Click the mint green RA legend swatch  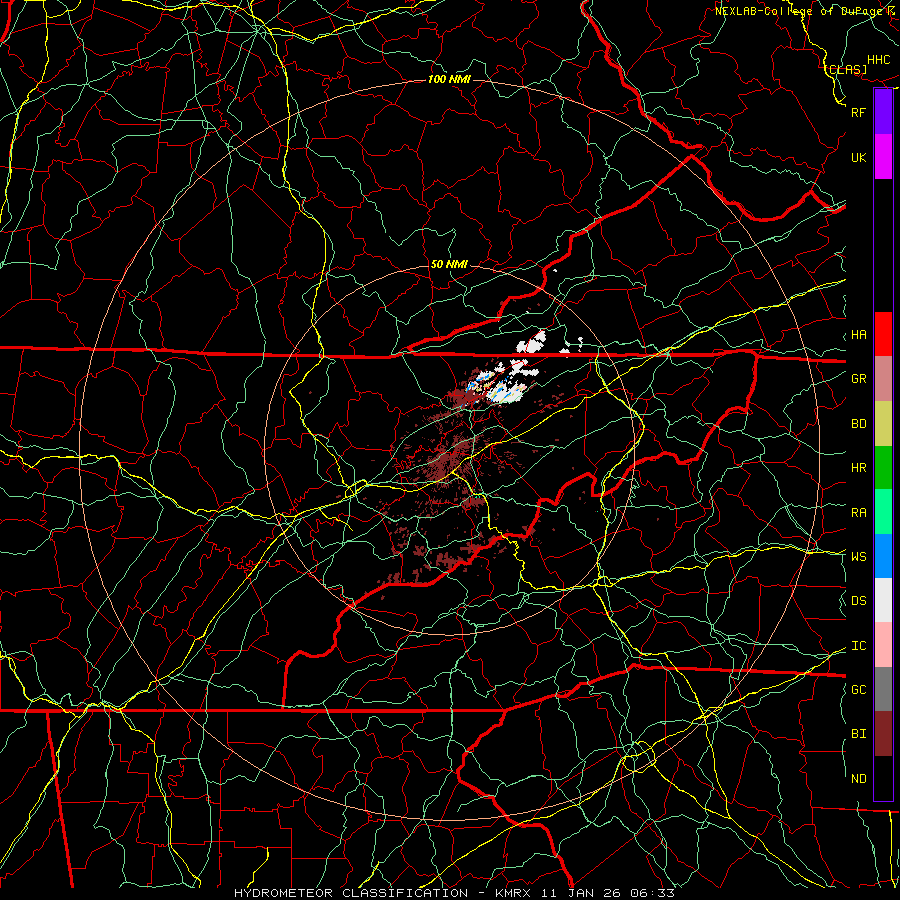[x=883, y=512]
